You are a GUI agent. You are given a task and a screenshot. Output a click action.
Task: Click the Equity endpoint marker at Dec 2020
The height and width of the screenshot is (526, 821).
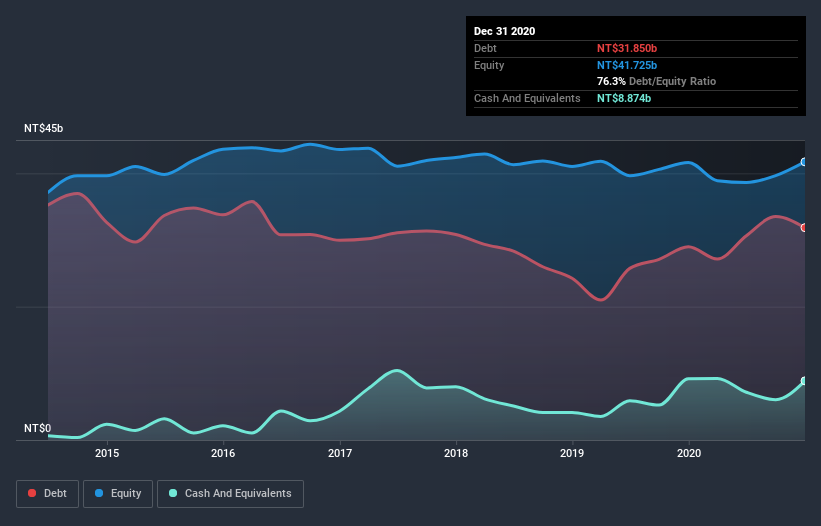click(x=804, y=162)
